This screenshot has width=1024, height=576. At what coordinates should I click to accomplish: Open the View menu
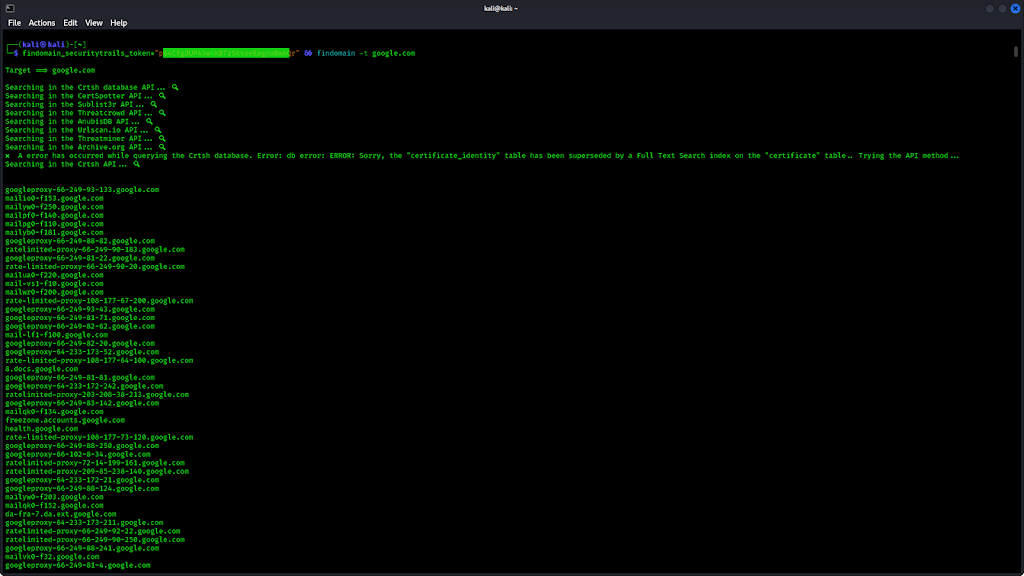93,23
